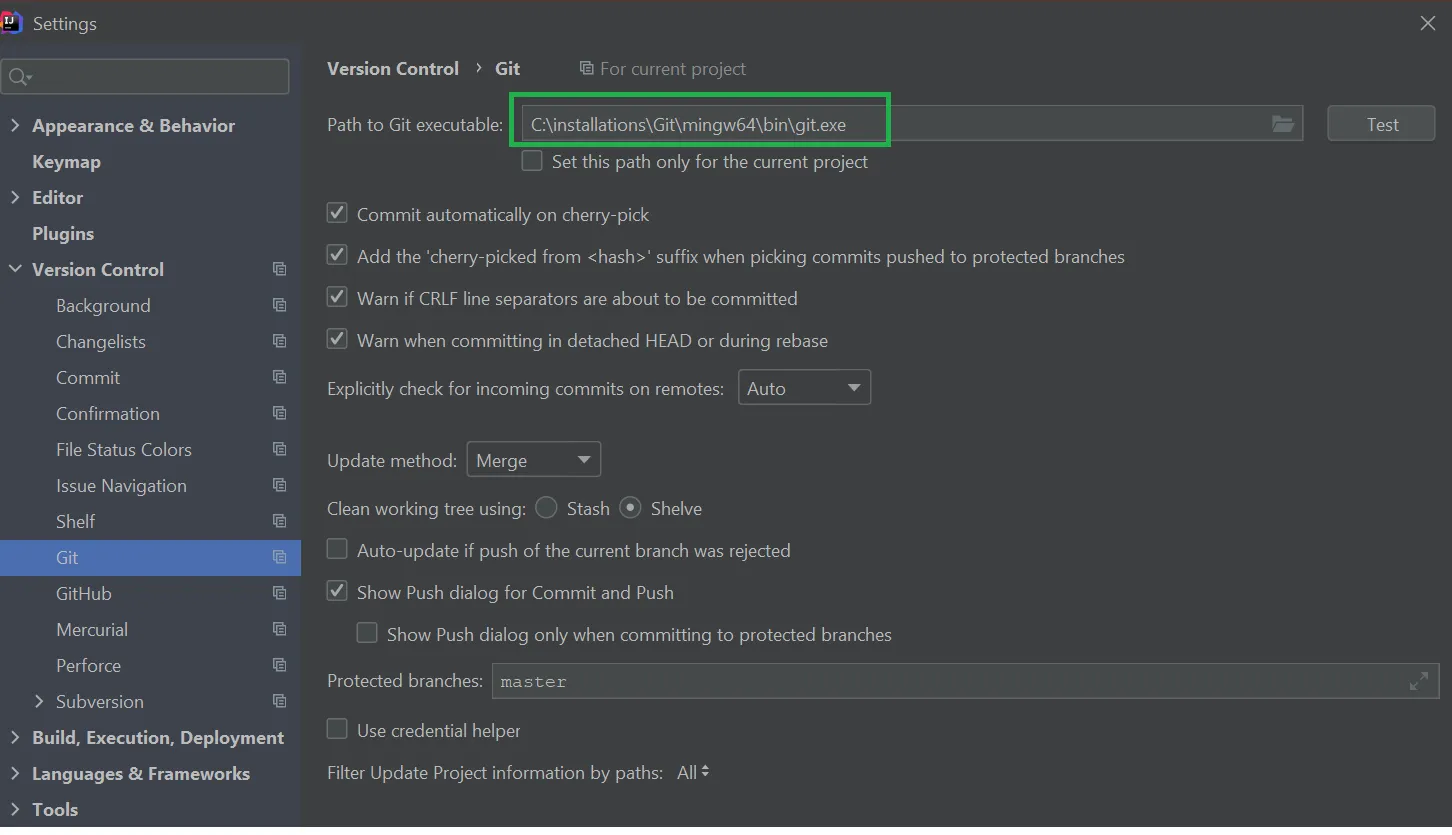Select the Keymap settings category
The image size is (1452, 835).
click(x=66, y=161)
